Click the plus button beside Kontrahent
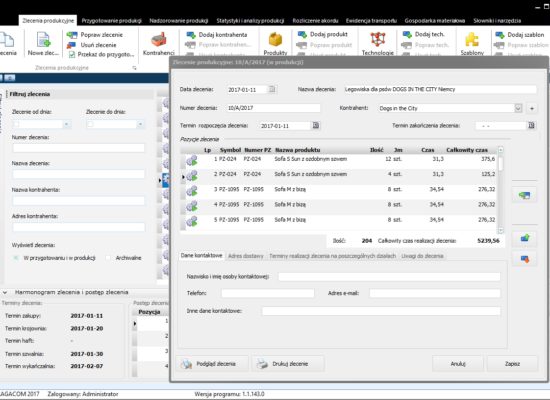The height and width of the screenshot is (400, 550). (x=532, y=108)
